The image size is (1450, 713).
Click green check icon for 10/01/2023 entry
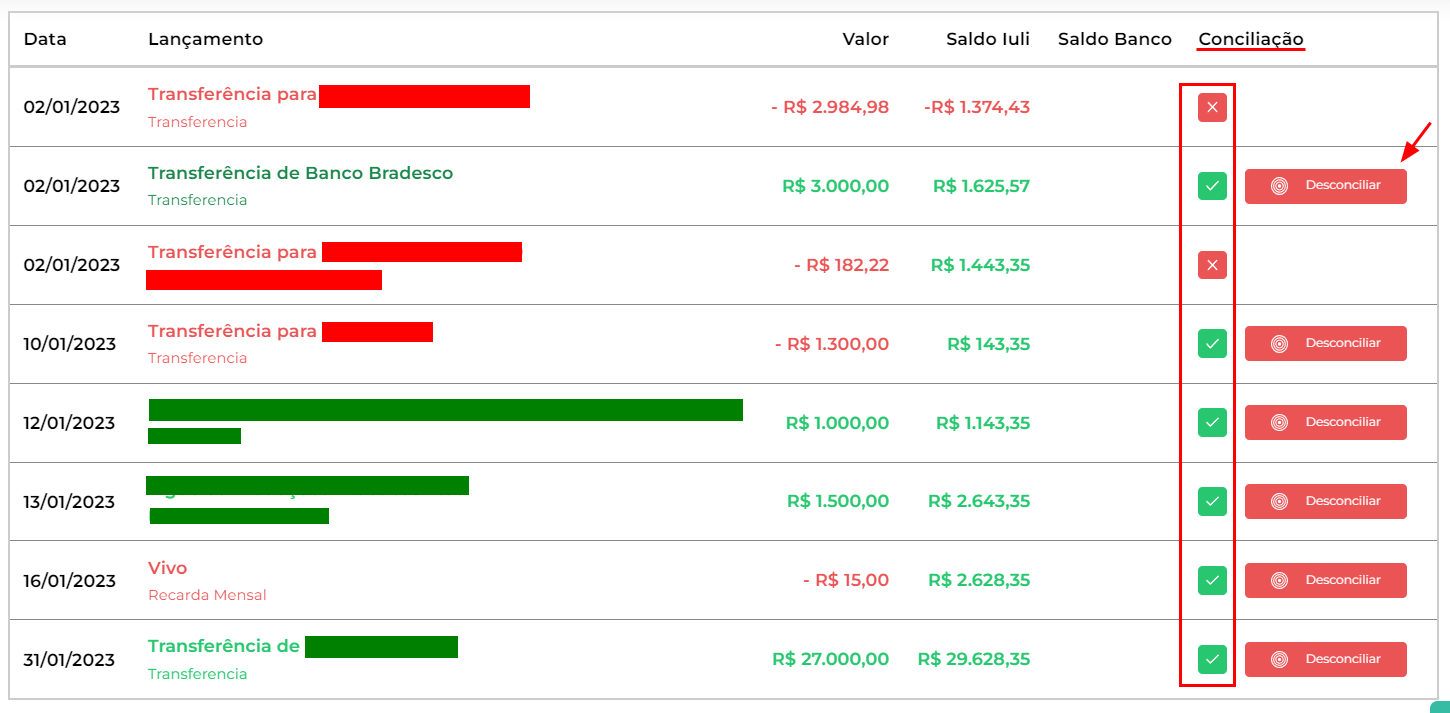tap(1212, 343)
